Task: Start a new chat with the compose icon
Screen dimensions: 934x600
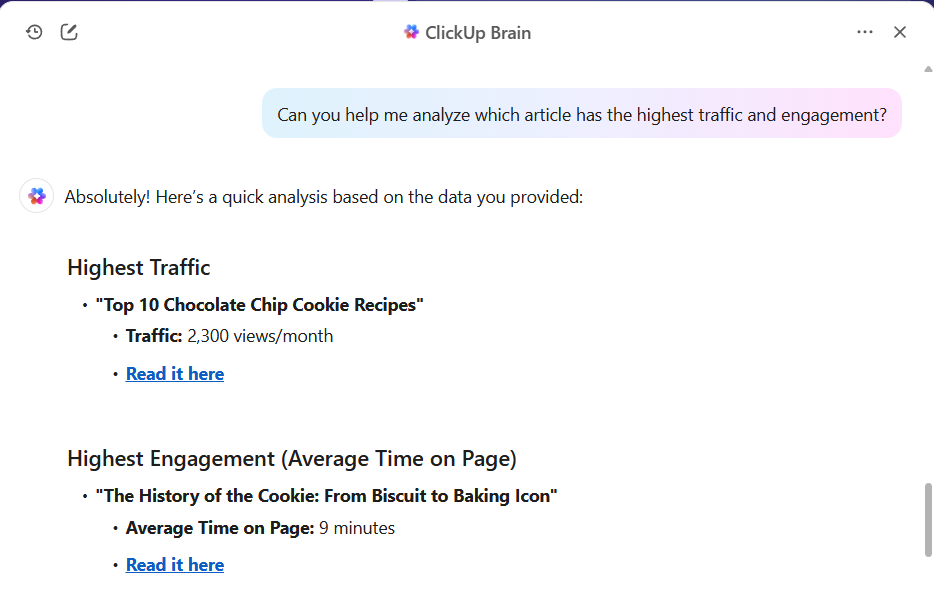Action: pyautogui.click(x=69, y=32)
